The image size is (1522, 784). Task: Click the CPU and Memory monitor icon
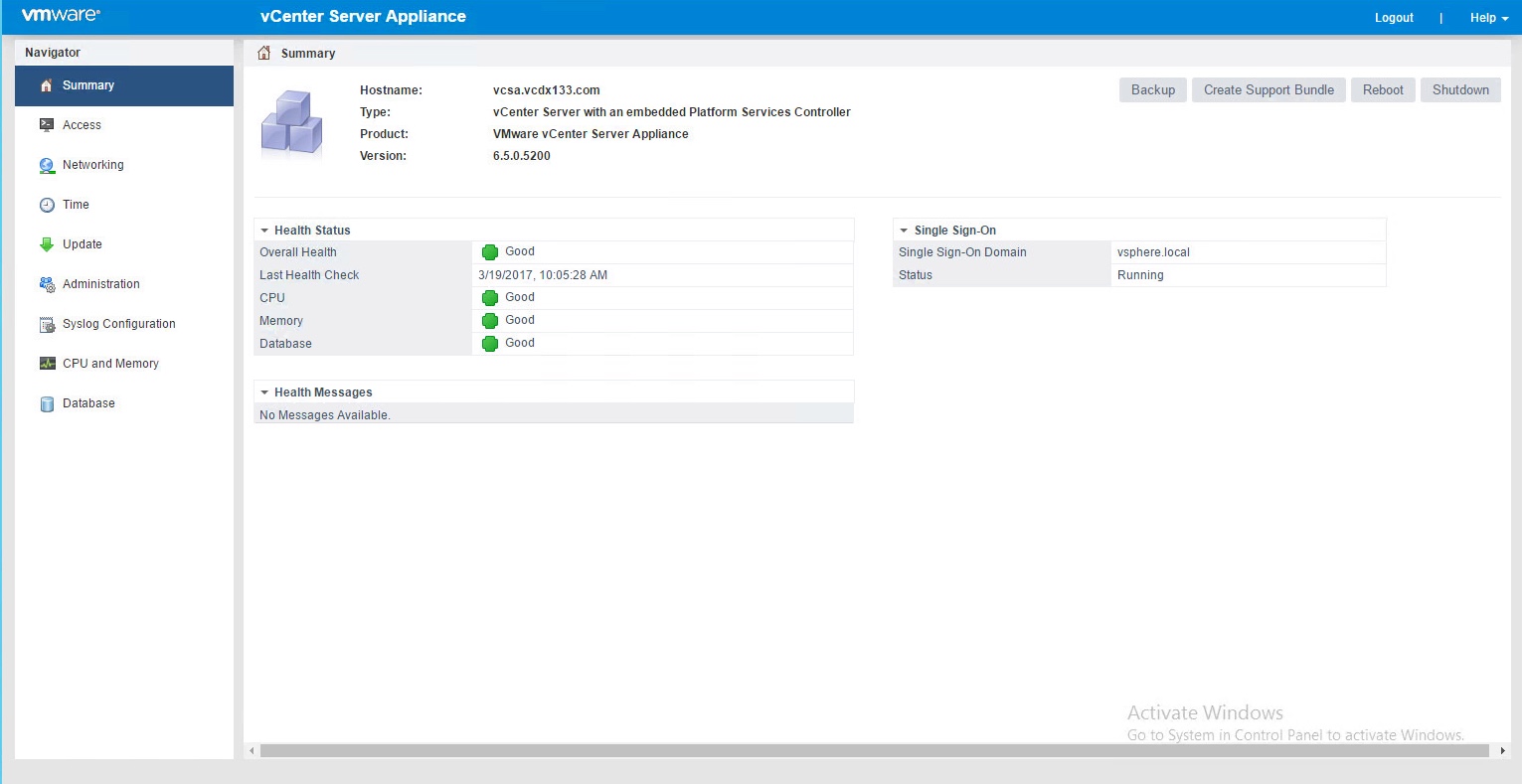47,364
